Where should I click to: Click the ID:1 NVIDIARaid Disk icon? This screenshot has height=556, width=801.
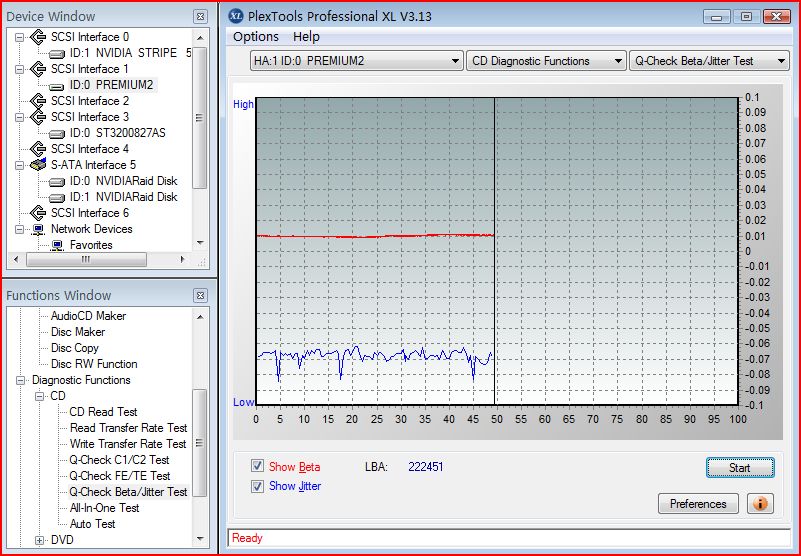tap(57, 198)
